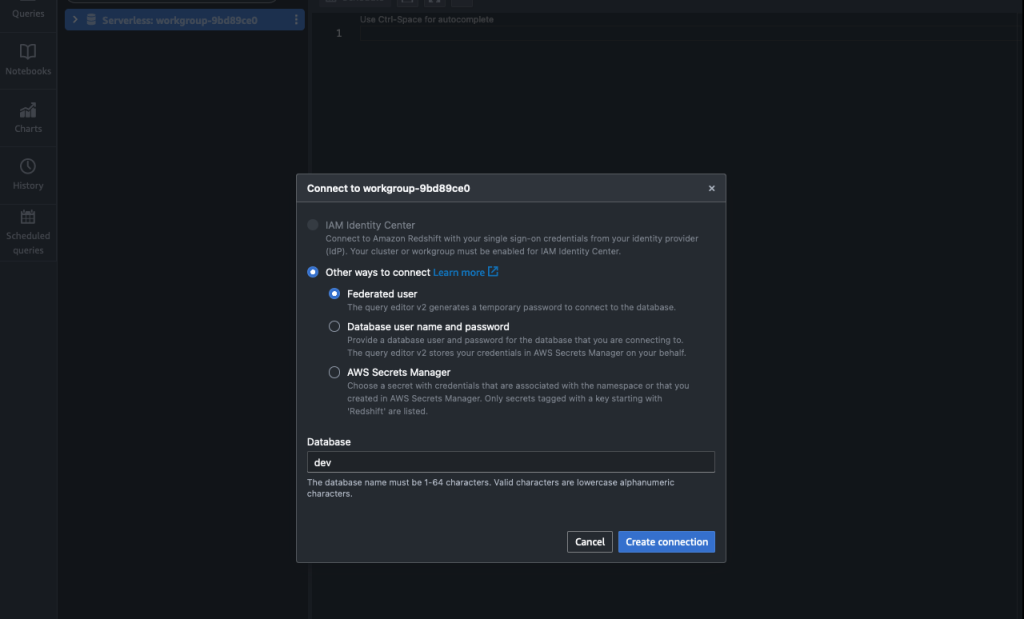Click the database icon beside Serverless workgroup

91,20
